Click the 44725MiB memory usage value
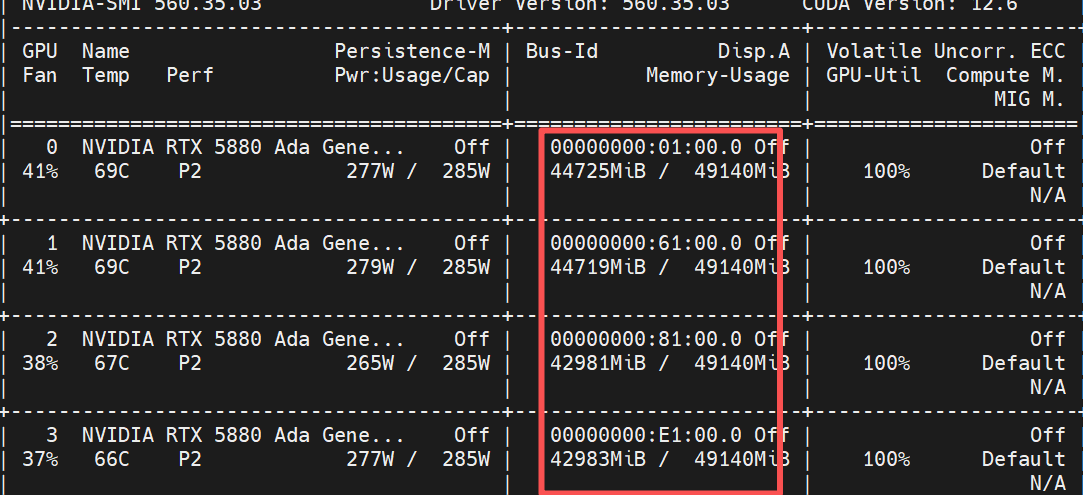 coord(598,171)
